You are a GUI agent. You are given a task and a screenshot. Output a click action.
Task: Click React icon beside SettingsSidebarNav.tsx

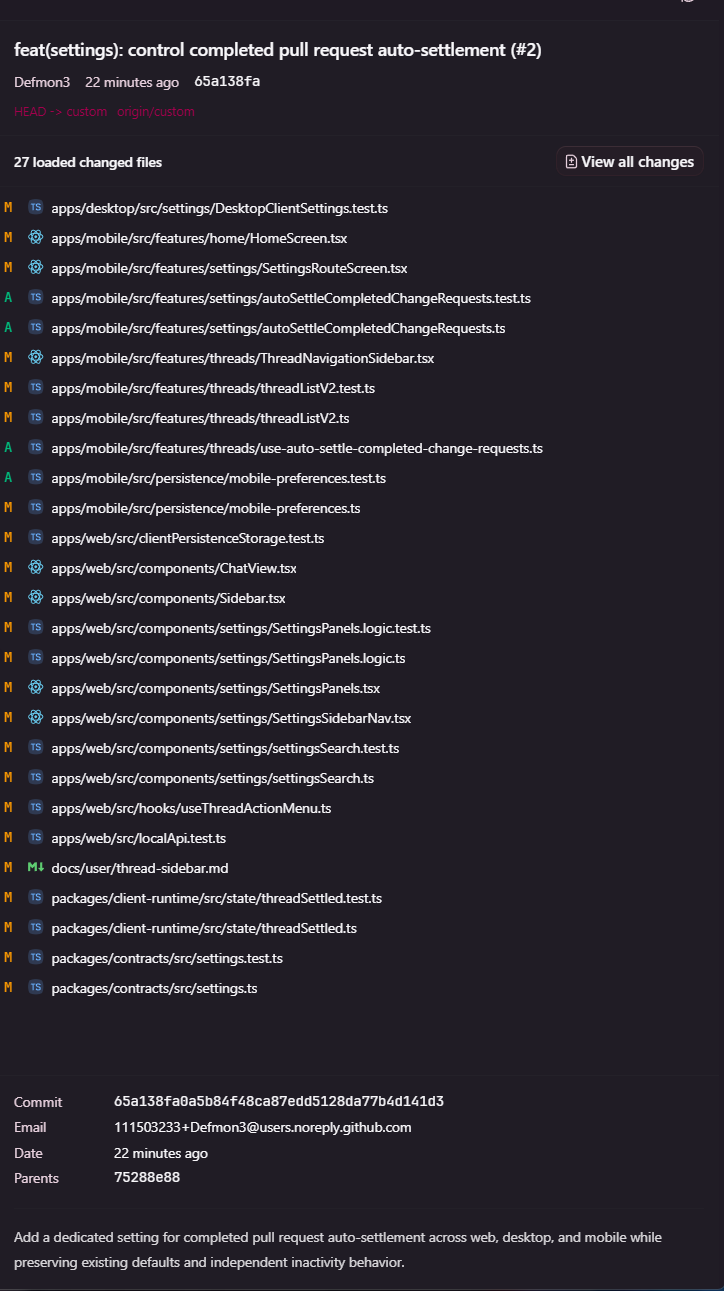coord(36,718)
